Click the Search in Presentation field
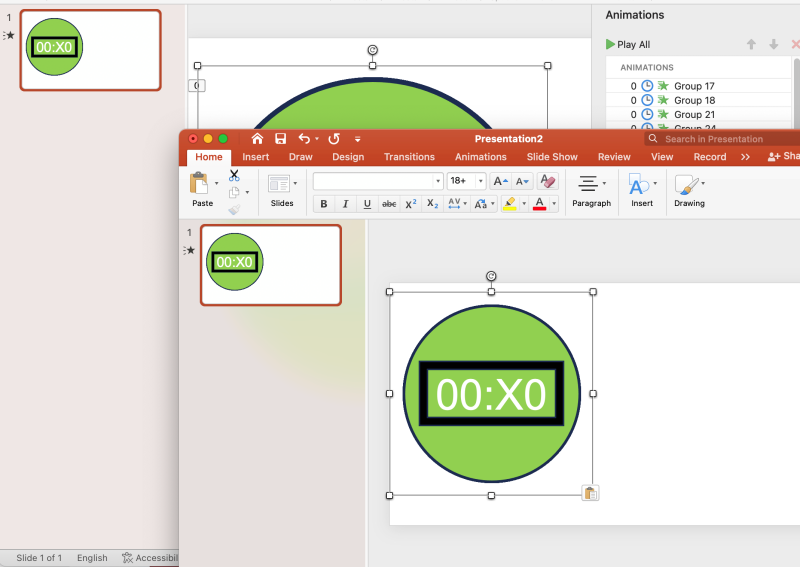The image size is (800, 567). point(722,139)
